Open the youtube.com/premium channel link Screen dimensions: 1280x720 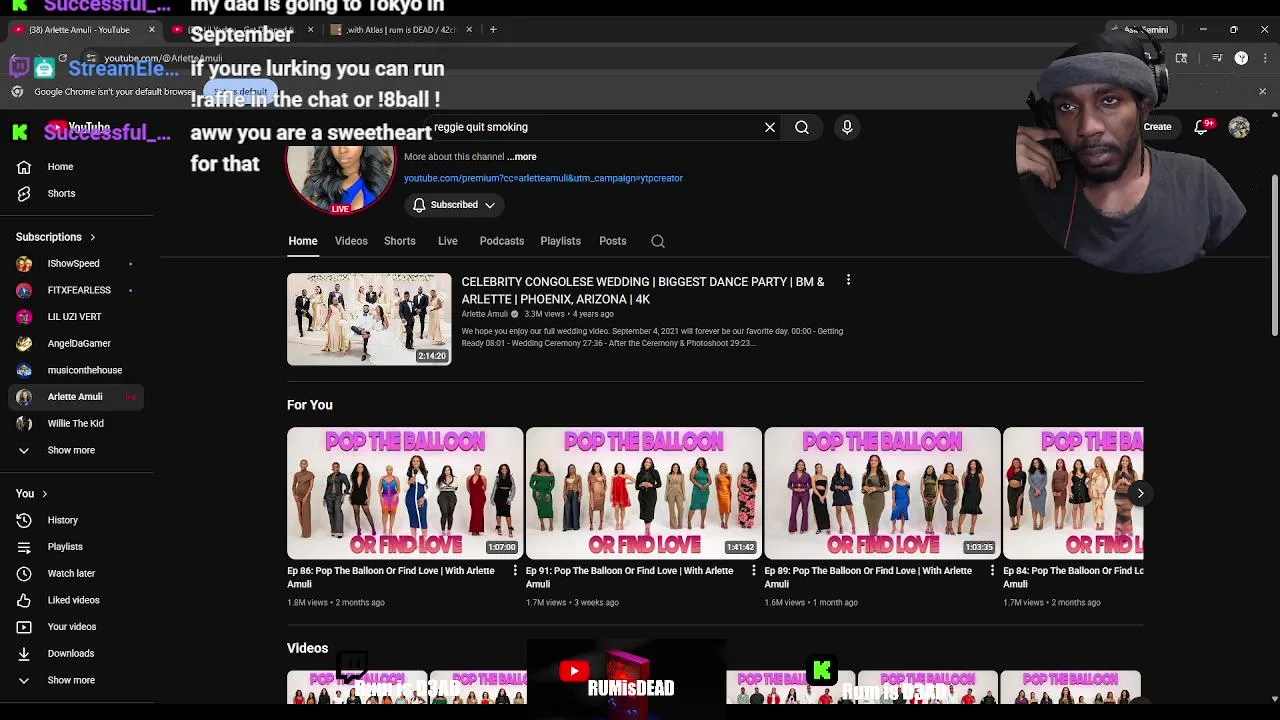point(543,178)
